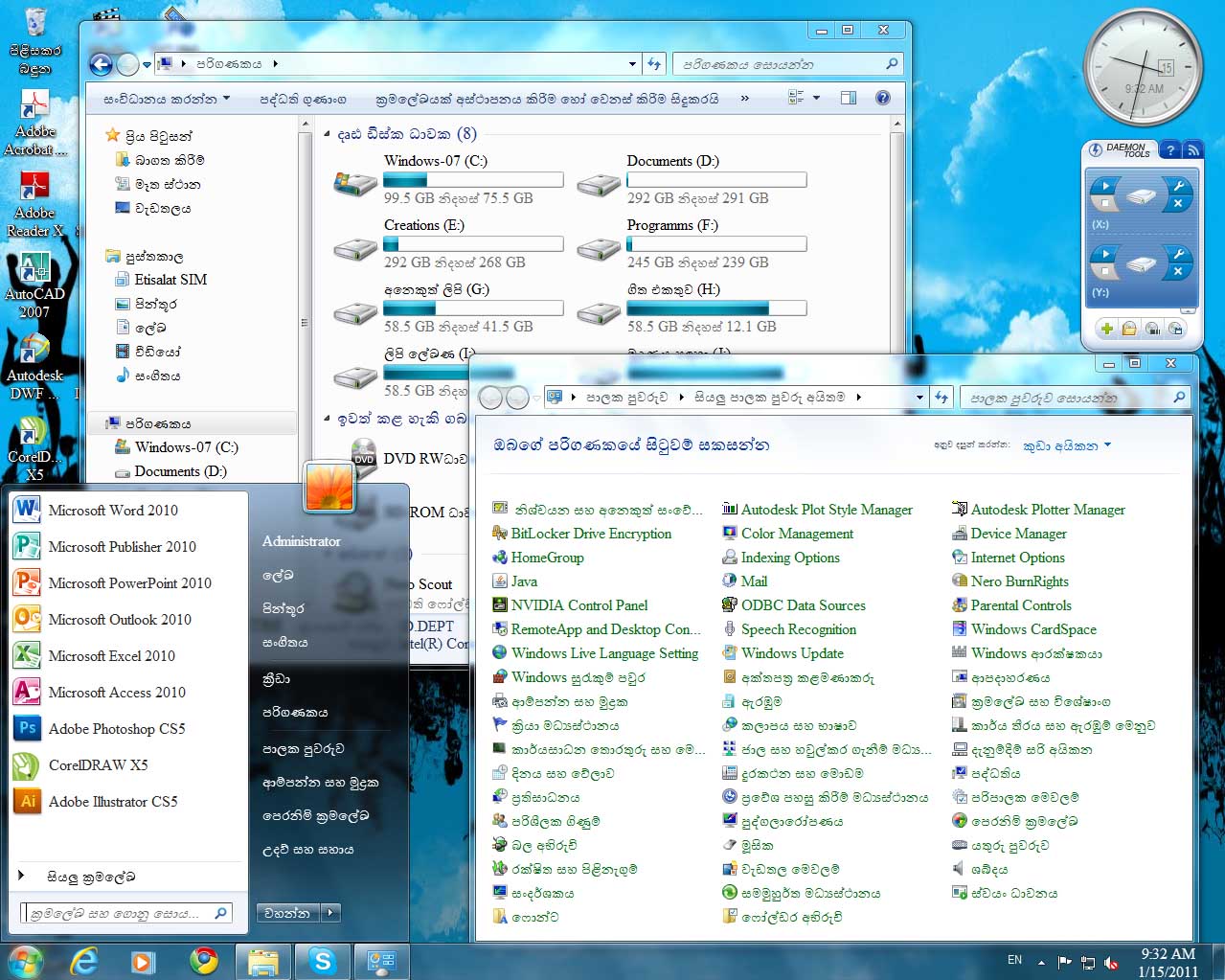The height and width of the screenshot is (980, 1225).
Task: Click Windows-07 (C:) usage bar
Action: 473,180
